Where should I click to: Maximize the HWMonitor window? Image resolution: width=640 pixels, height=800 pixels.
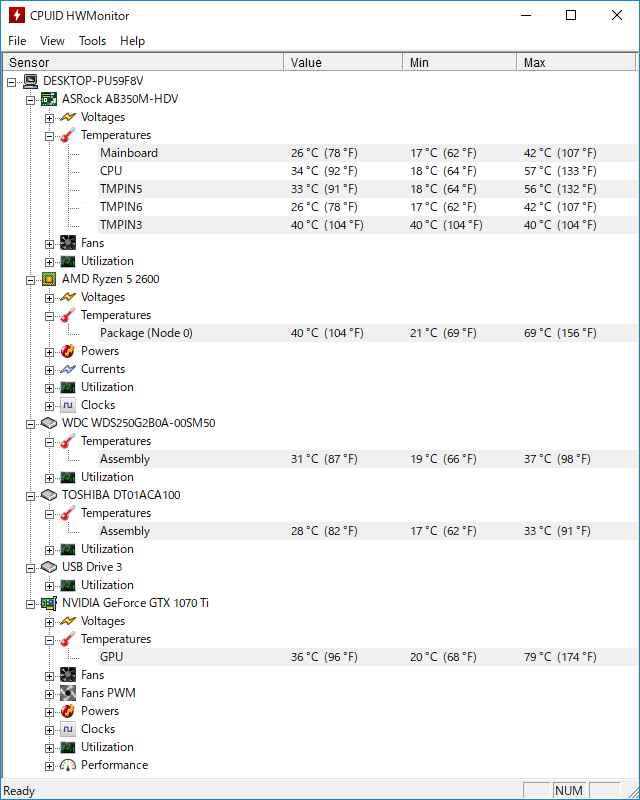click(571, 15)
